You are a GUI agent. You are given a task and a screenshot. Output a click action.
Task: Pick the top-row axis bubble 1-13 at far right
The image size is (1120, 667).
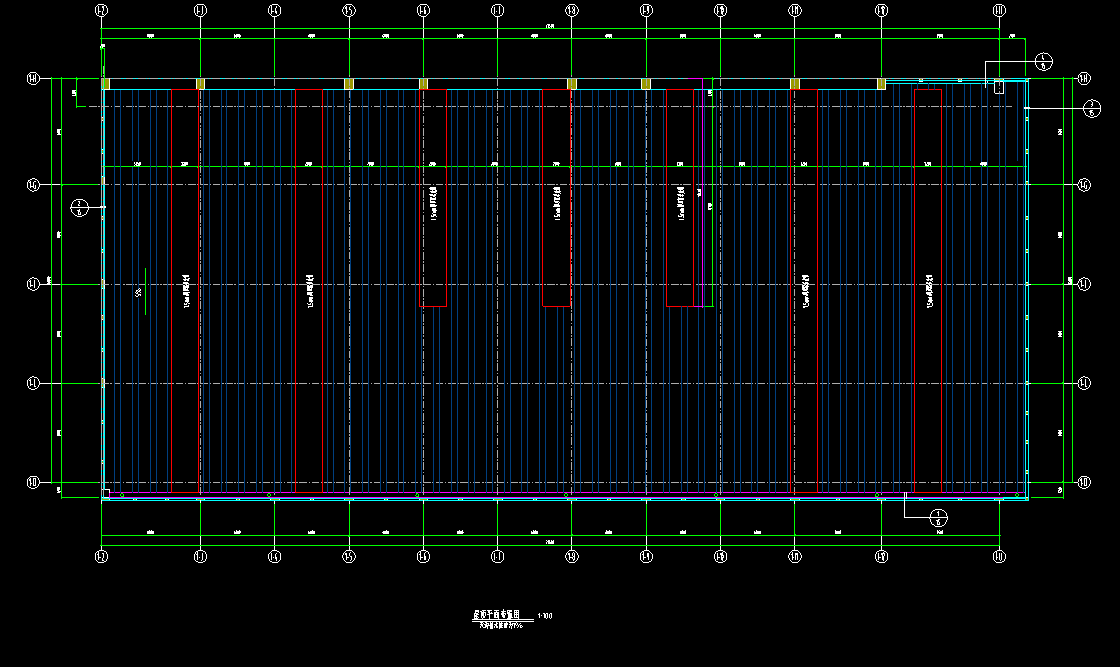[x=999, y=10]
